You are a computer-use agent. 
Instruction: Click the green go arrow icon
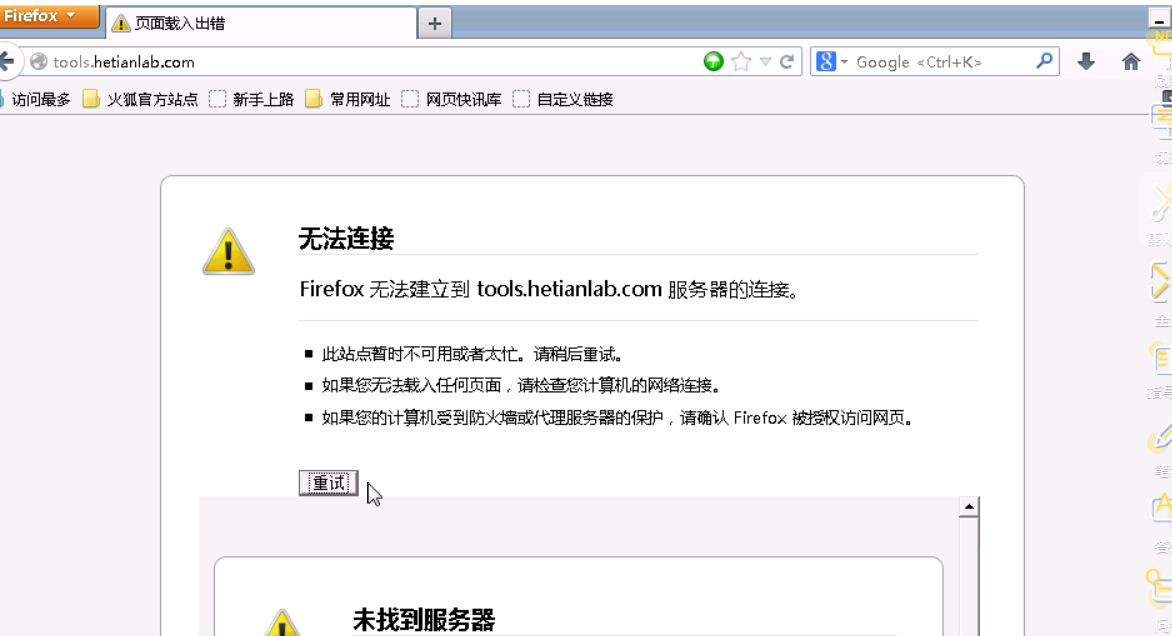coord(714,61)
